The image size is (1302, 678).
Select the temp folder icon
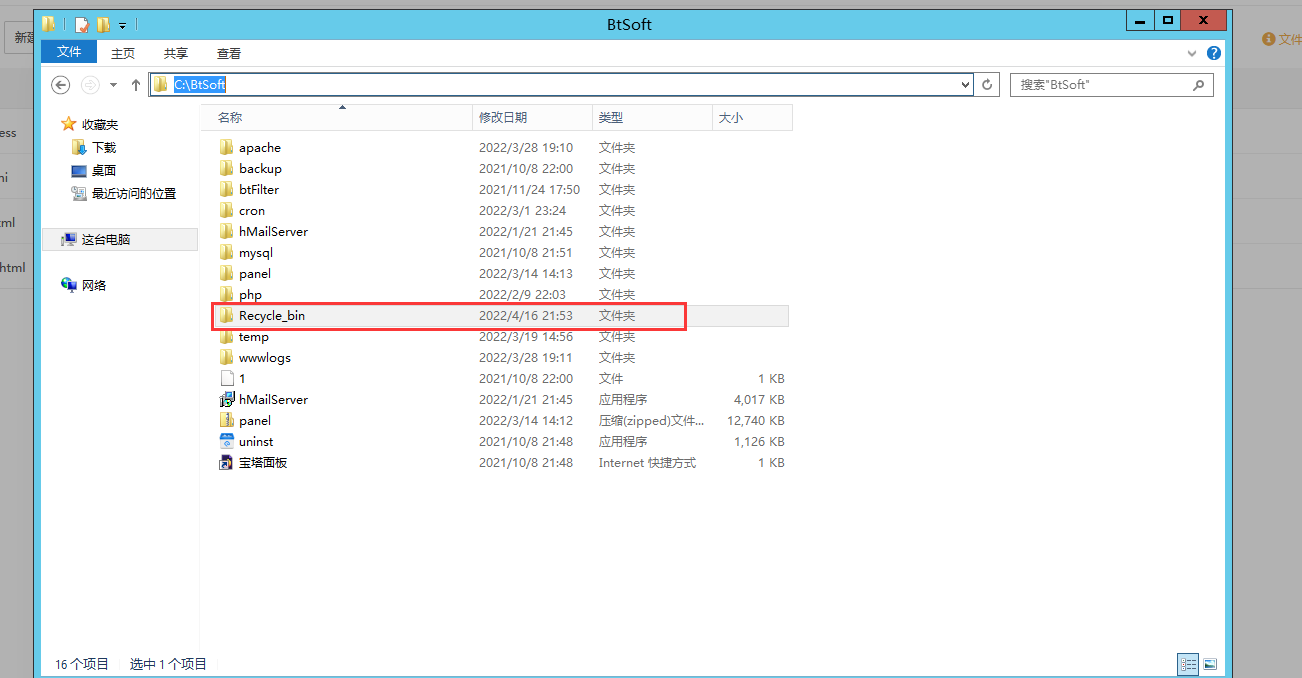click(226, 336)
